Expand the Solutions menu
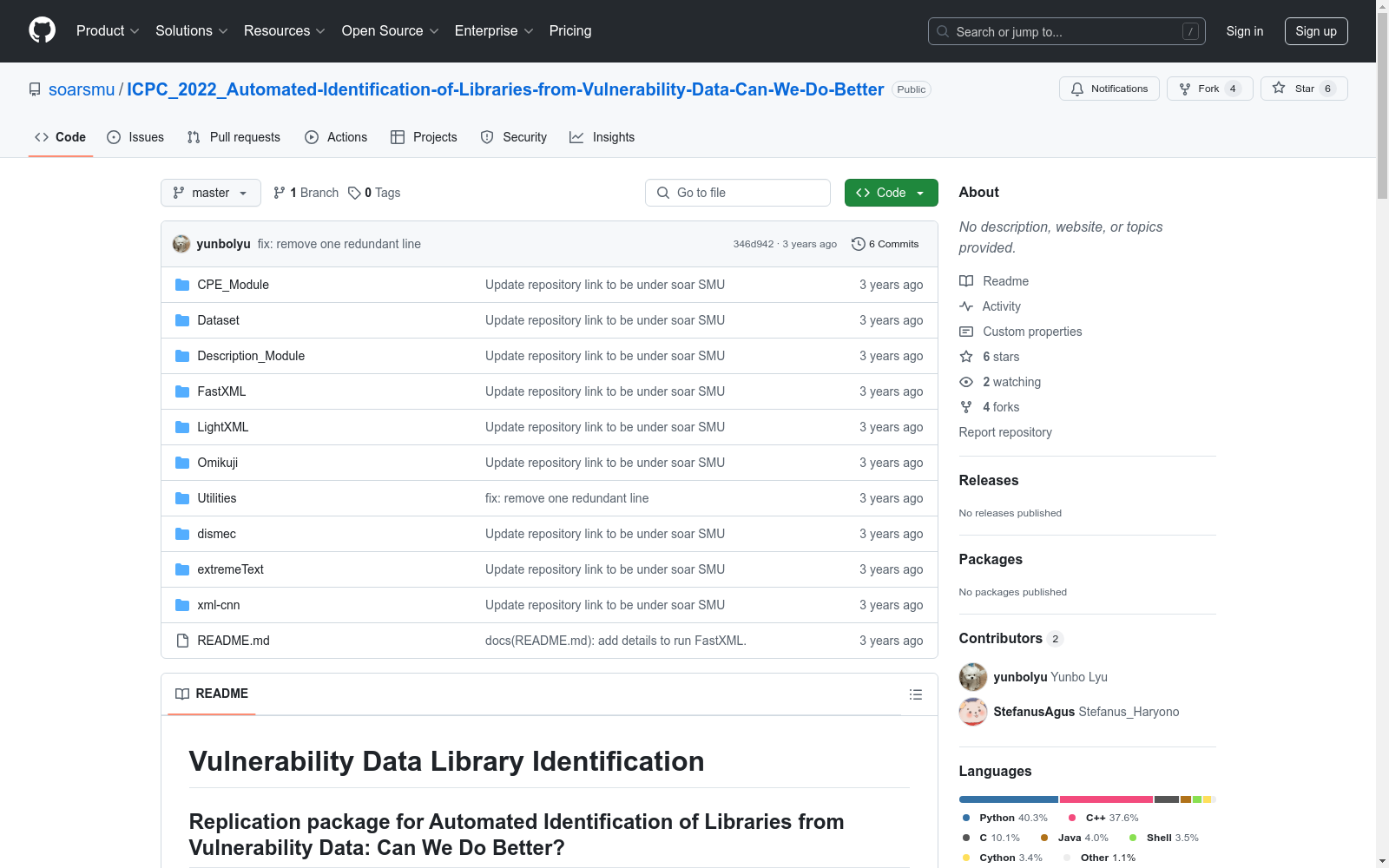 pyautogui.click(x=192, y=30)
